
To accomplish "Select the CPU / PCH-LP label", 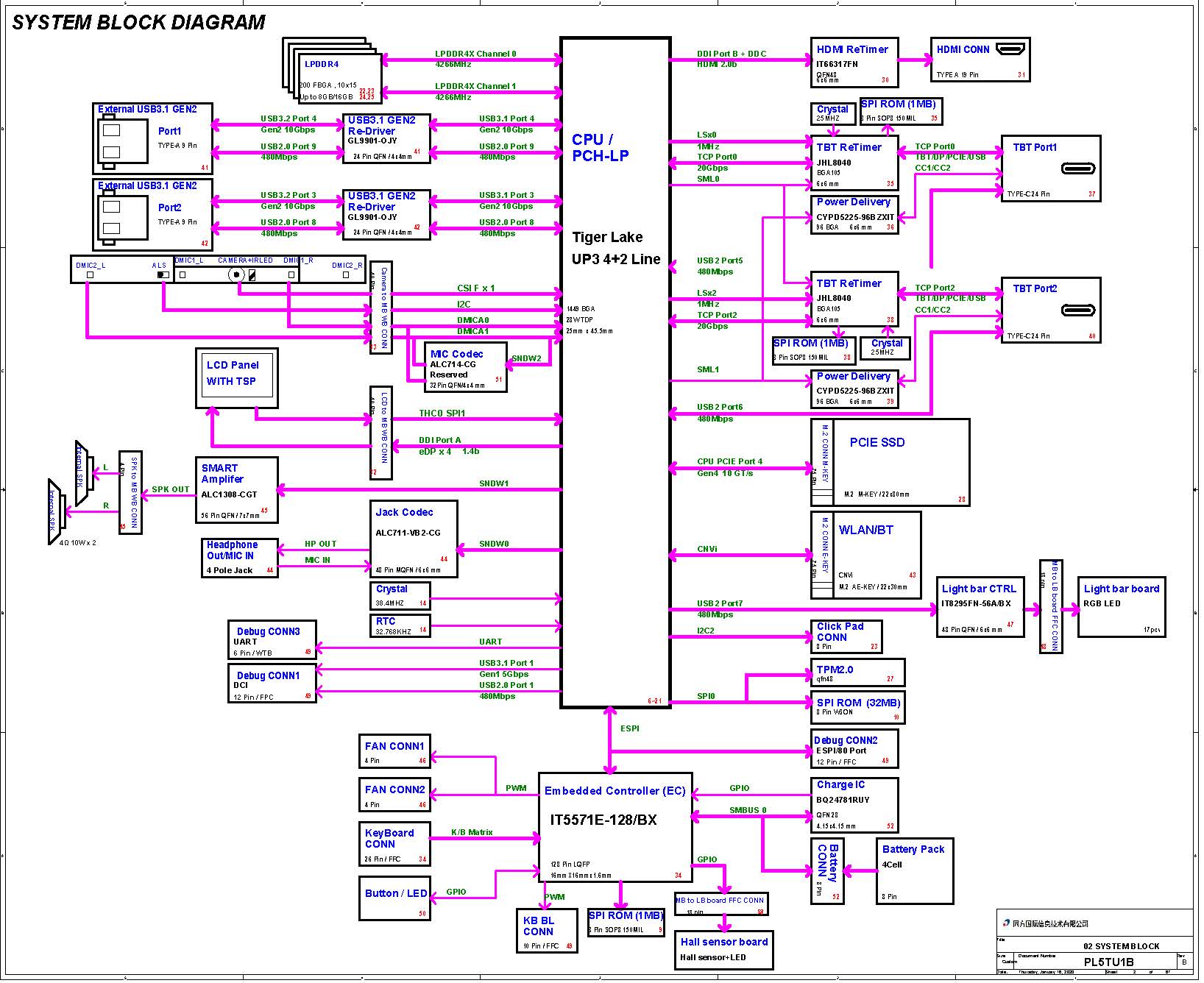I will pyautogui.click(x=601, y=147).
